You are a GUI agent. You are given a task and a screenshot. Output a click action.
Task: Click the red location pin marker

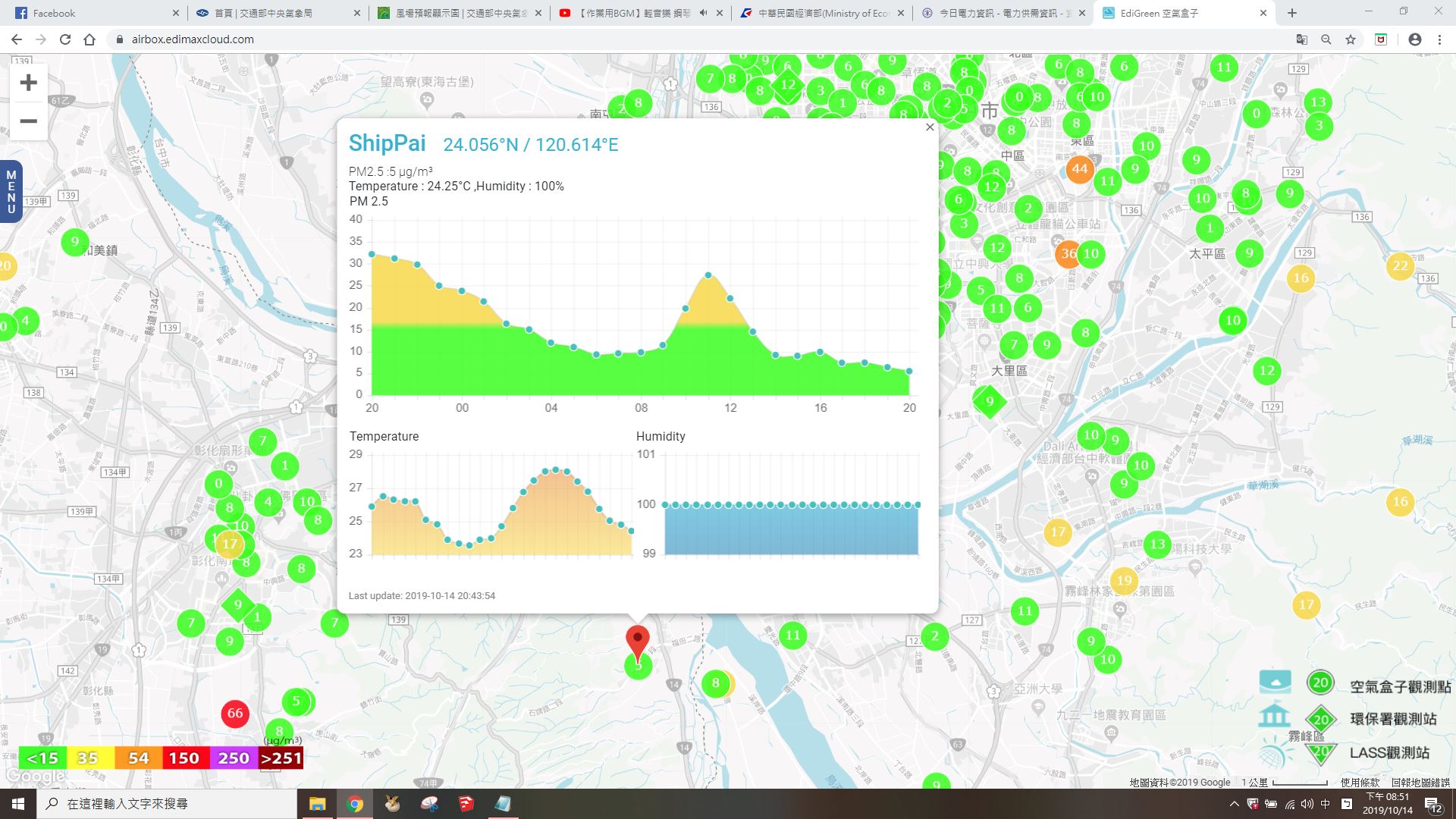tap(638, 642)
